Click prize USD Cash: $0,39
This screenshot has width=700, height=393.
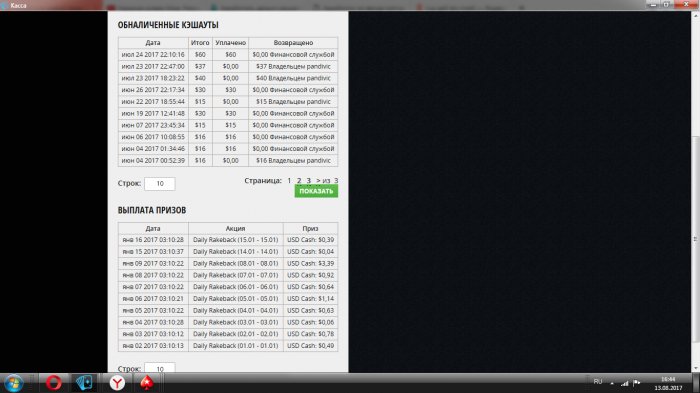[x=310, y=240]
